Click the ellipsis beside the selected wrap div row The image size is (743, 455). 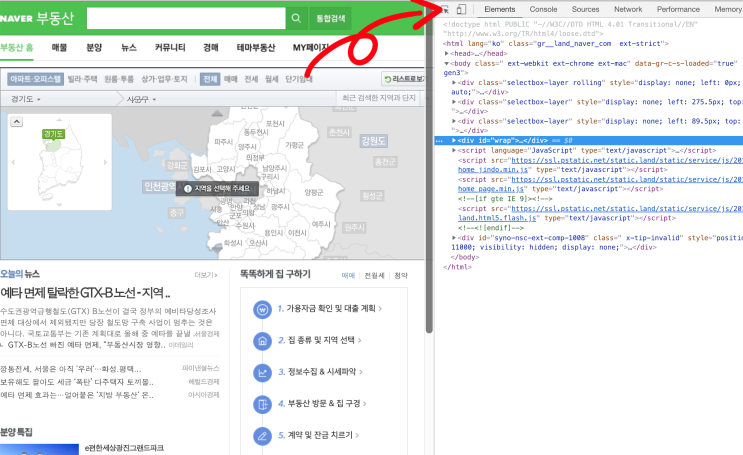(439, 141)
